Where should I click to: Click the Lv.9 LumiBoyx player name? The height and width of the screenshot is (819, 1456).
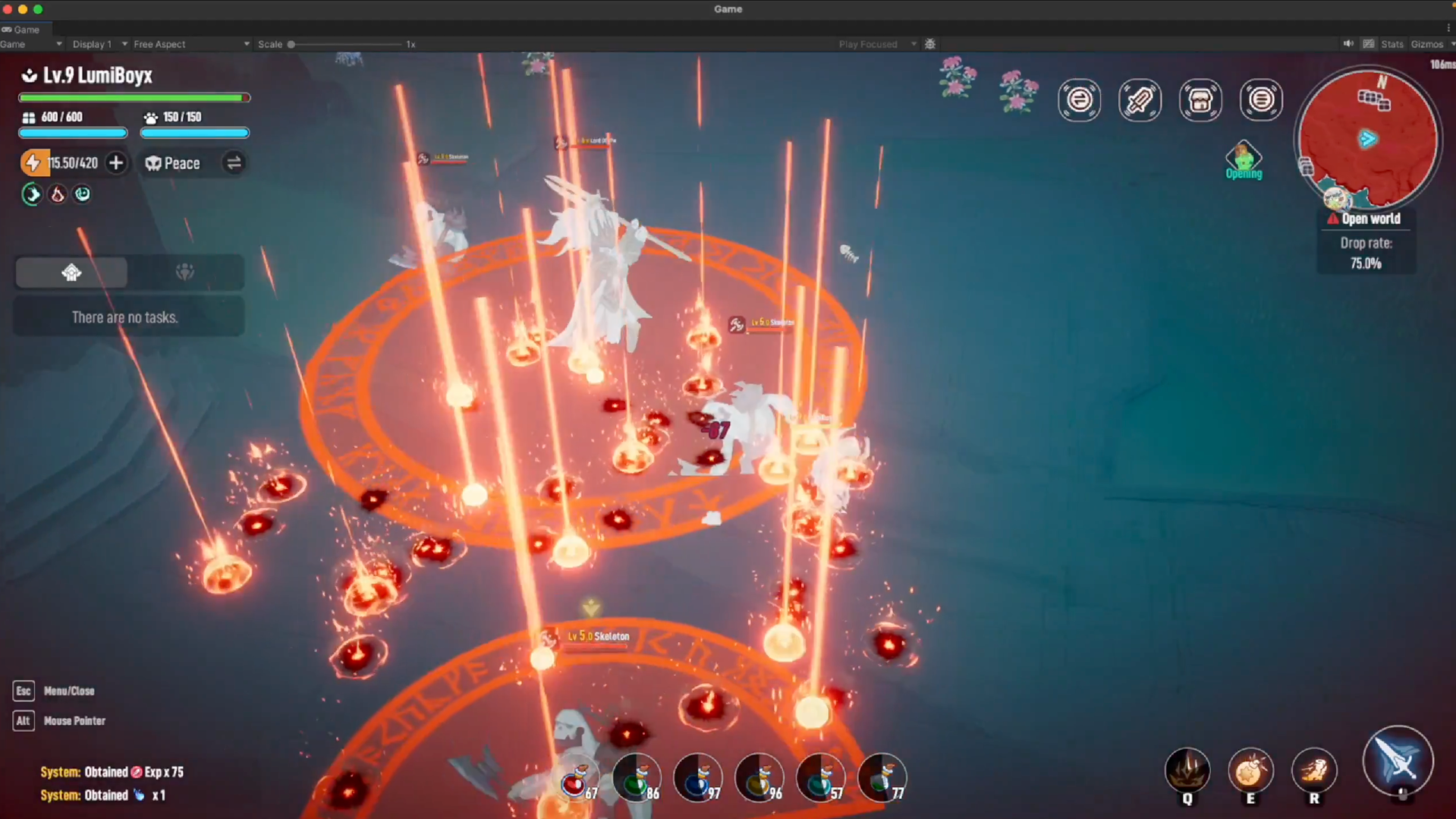click(97, 75)
